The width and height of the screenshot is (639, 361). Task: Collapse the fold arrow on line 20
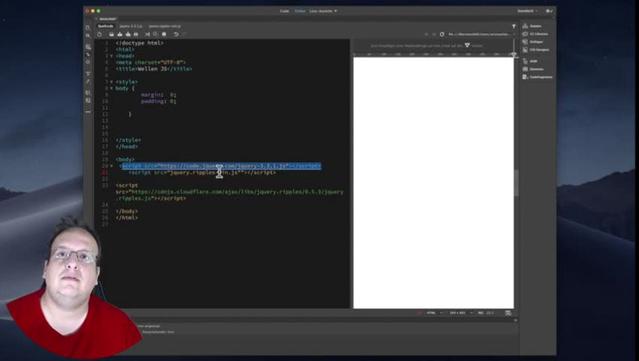point(111,166)
